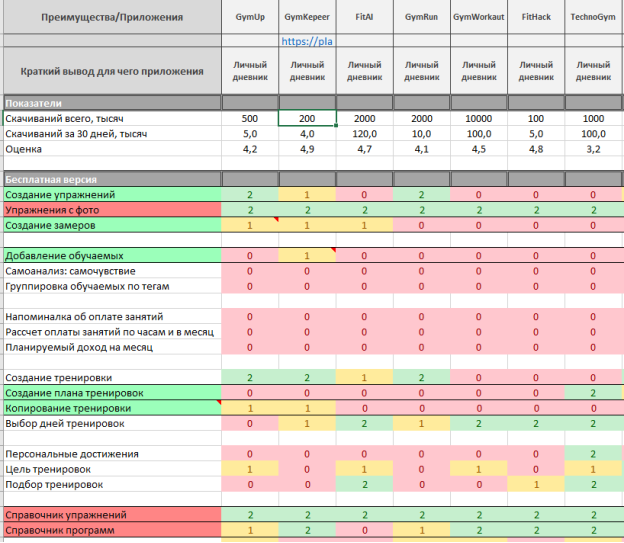Select the GymUp column header cell
This screenshot has width=624, height=543.
click(250, 17)
